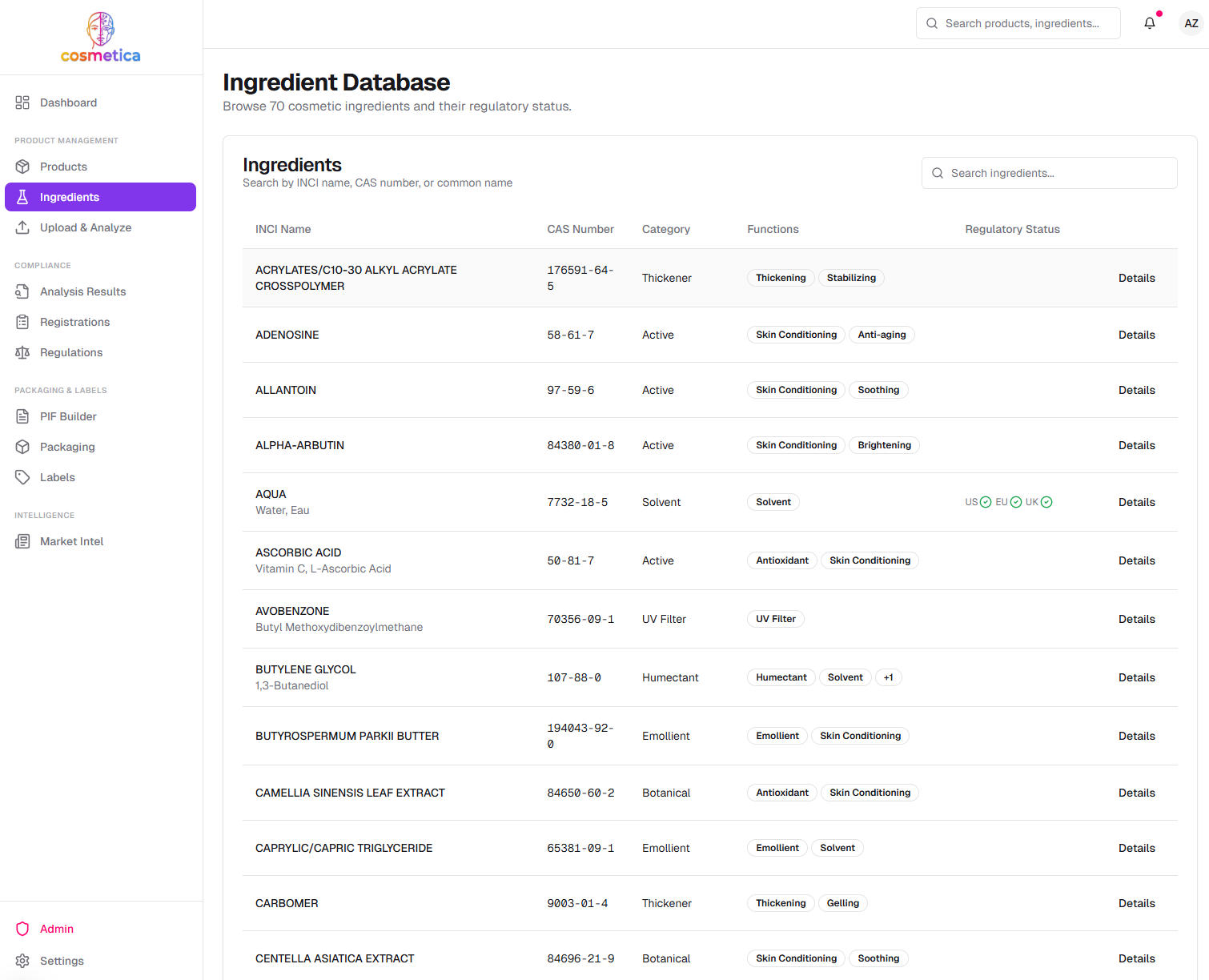Click the notification bell icon
Viewport: 1209px width, 980px height.
click(x=1149, y=23)
